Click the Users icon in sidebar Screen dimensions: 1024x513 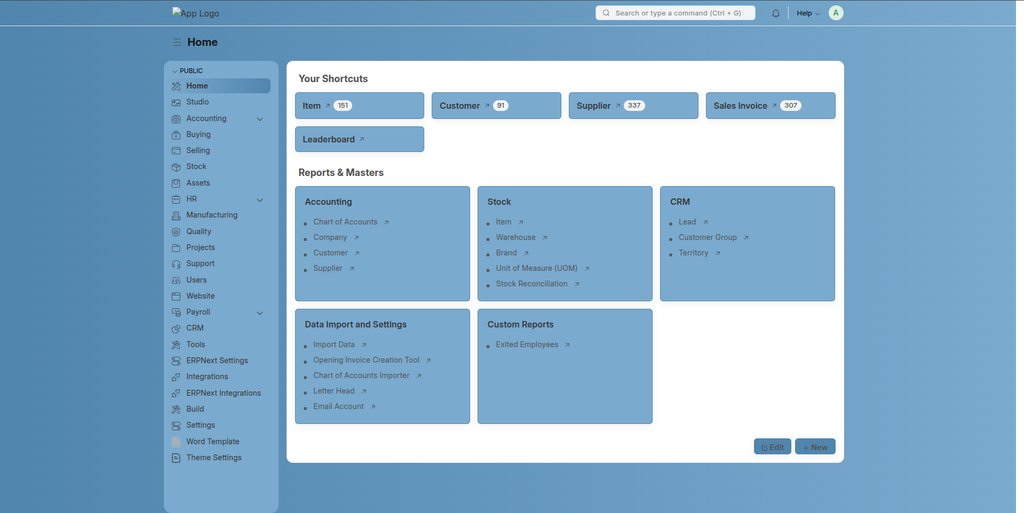[176, 280]
